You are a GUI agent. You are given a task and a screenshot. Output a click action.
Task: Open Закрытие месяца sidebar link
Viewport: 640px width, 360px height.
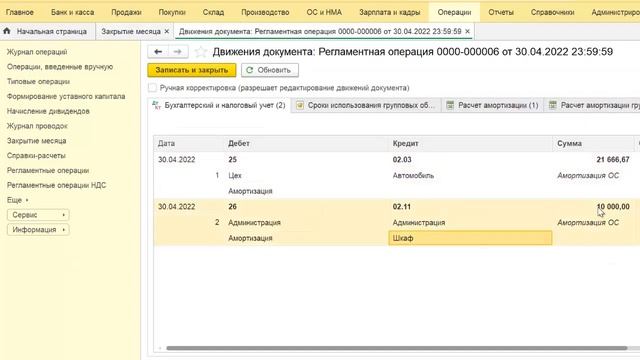click(36, 141)
